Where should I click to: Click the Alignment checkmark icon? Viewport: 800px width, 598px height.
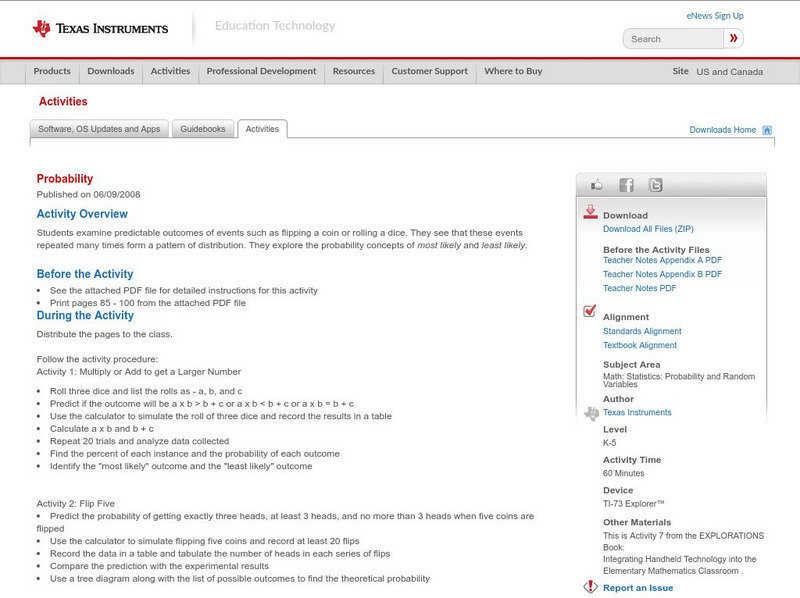pyautogui.click(x=589, y=311)
